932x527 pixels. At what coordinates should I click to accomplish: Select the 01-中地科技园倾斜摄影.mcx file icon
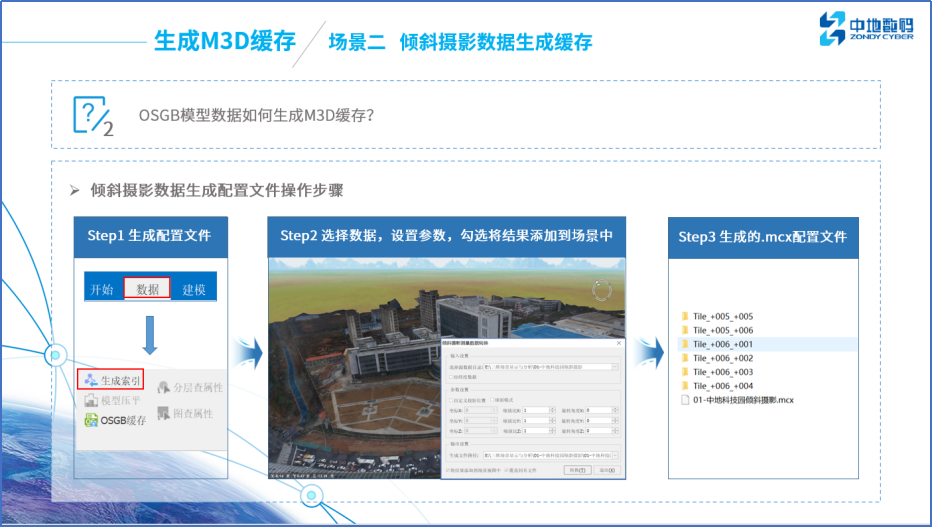pyautogui.click(x=685, y=400)
